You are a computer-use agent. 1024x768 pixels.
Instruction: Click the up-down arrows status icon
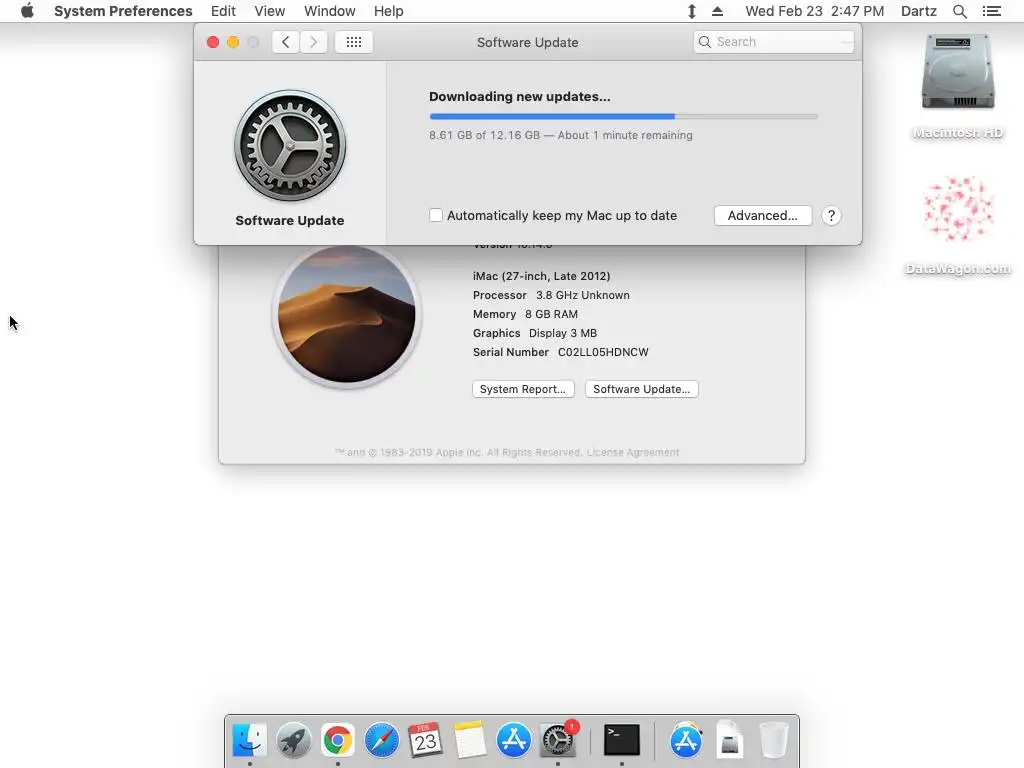692,11
